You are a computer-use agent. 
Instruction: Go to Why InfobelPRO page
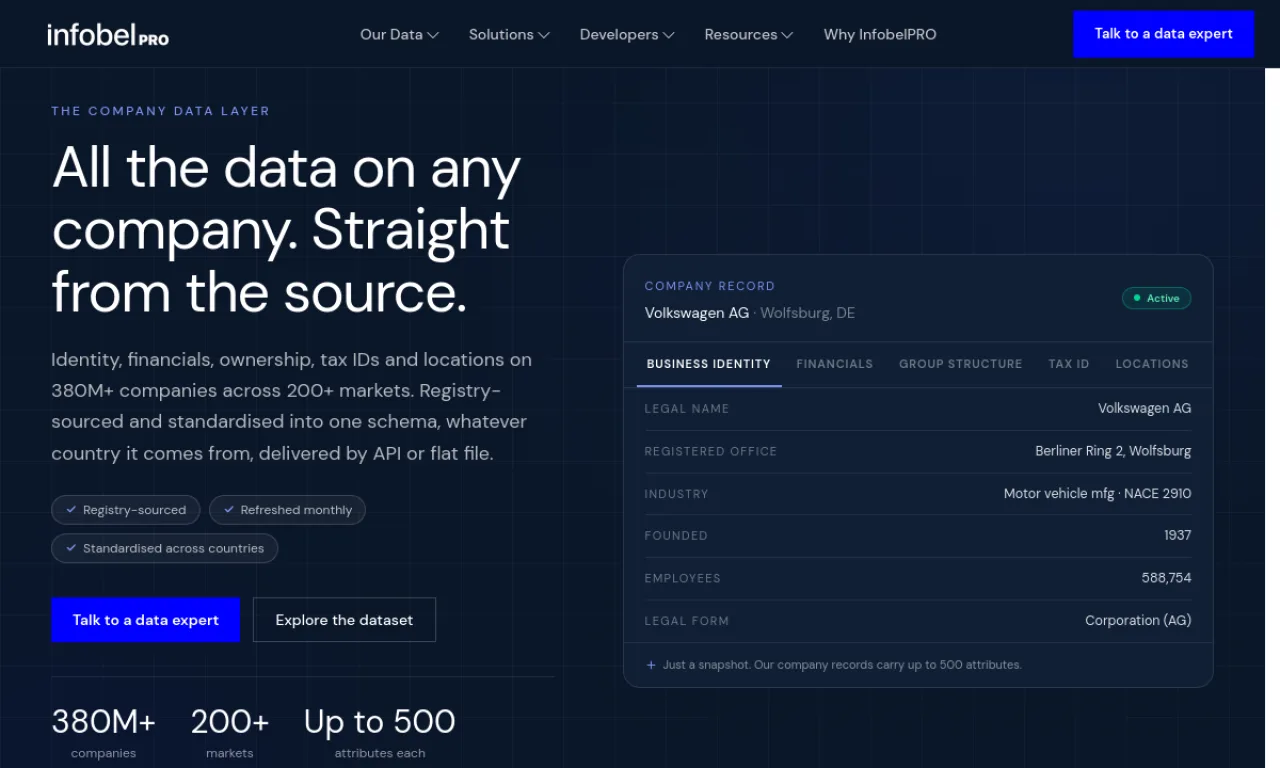coord(880,34)
